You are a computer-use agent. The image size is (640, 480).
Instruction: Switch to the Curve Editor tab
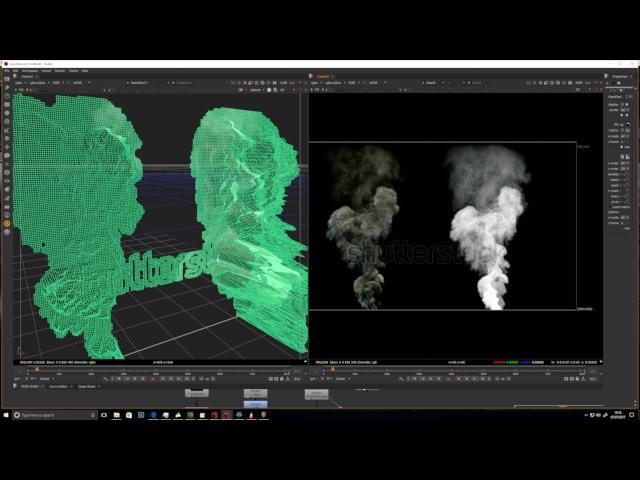pyautogui.click(x=58, y=386)
